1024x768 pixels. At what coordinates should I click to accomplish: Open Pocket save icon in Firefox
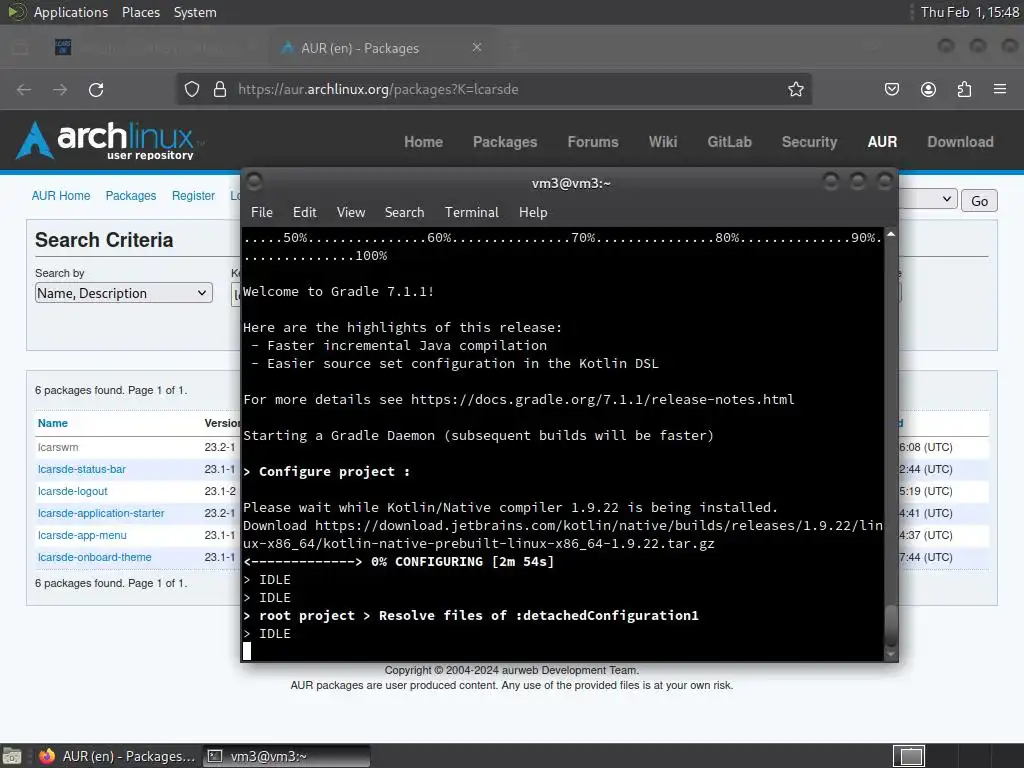[891, 89]
